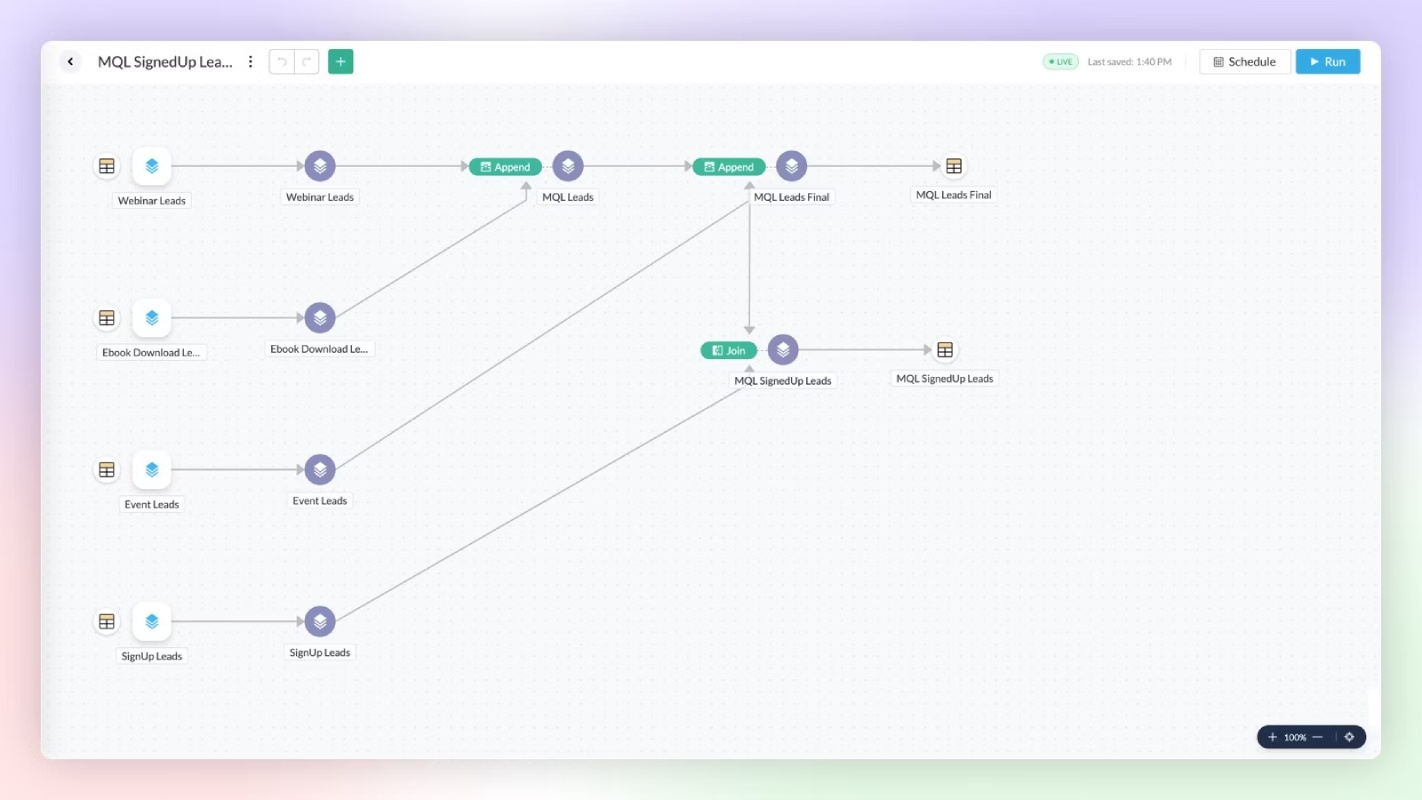Select the SignUp Leads purple stage node
The width and height of the screenshot is (1422, 800).
[320, 621]
